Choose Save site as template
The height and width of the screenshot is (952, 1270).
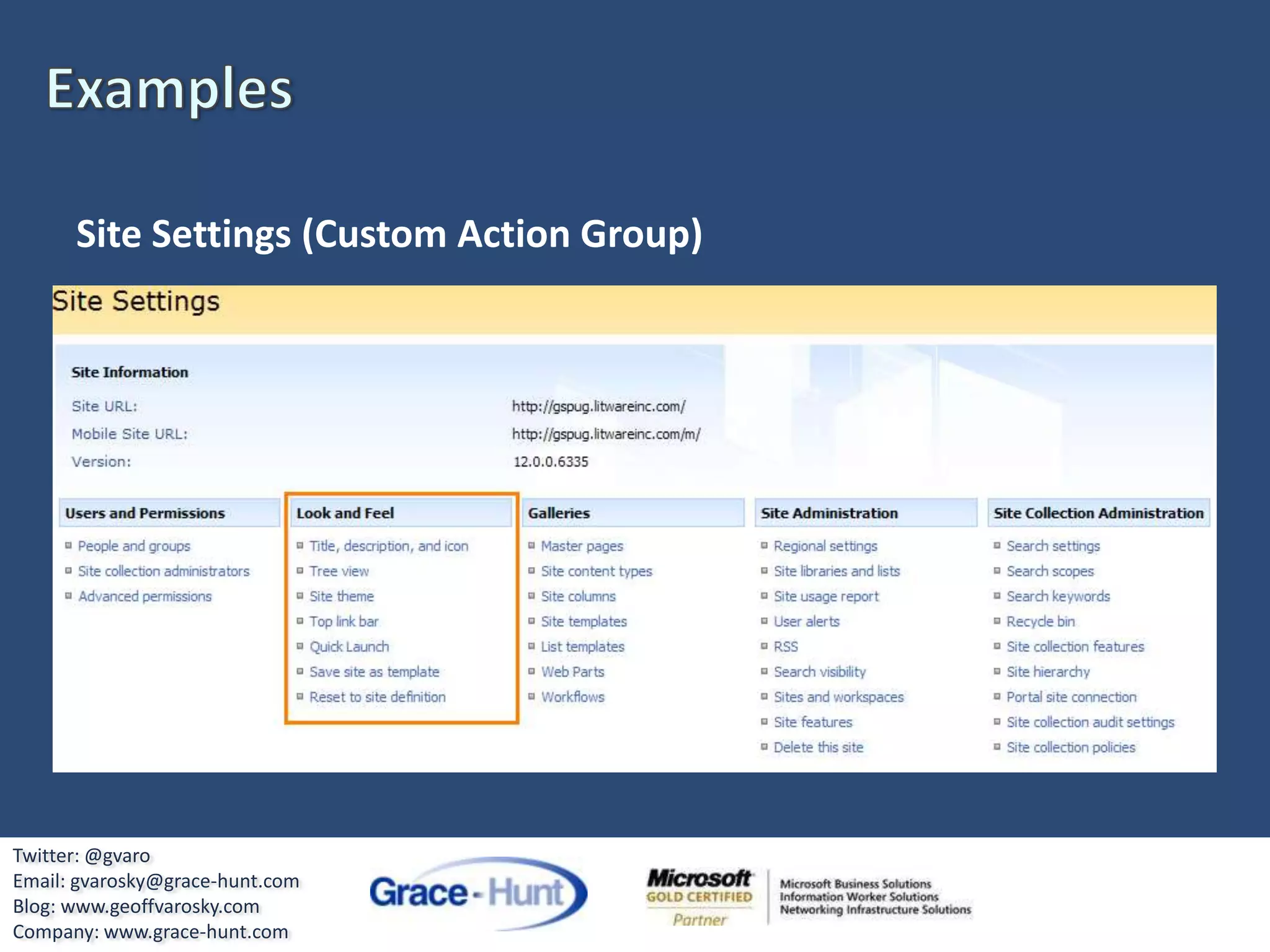point(375,672)
